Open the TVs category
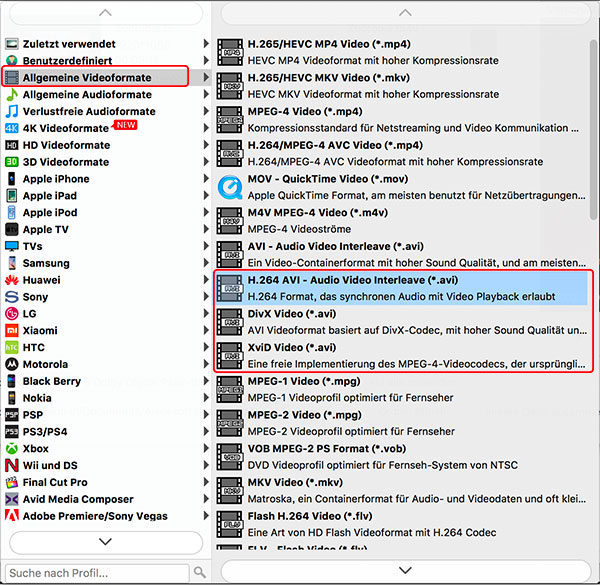Viewport: 600px width, 585px height. [x=105, y=246]
